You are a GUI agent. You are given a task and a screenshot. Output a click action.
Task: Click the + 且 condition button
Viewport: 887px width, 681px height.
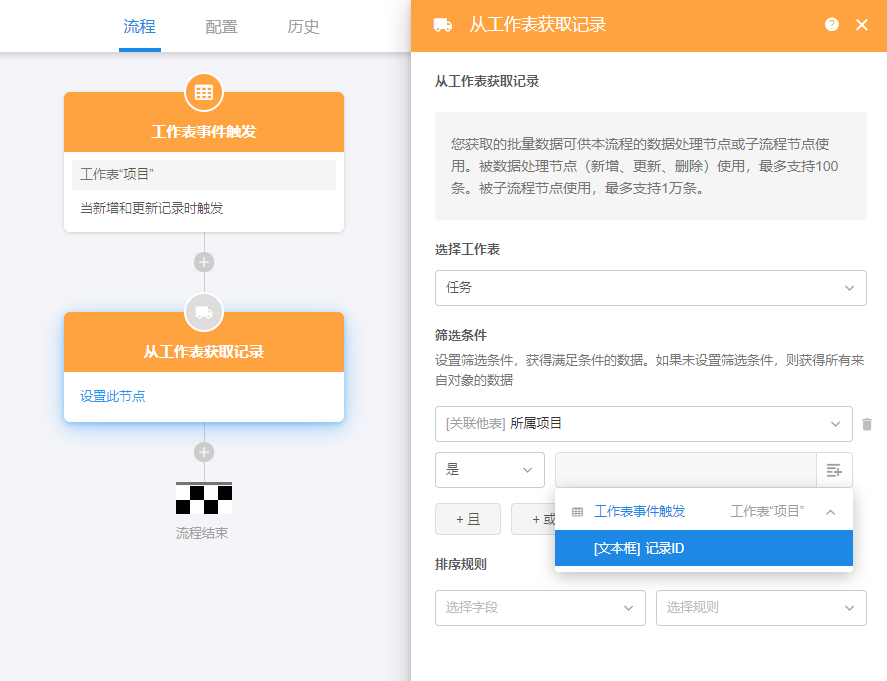click(x=468, y=519)
